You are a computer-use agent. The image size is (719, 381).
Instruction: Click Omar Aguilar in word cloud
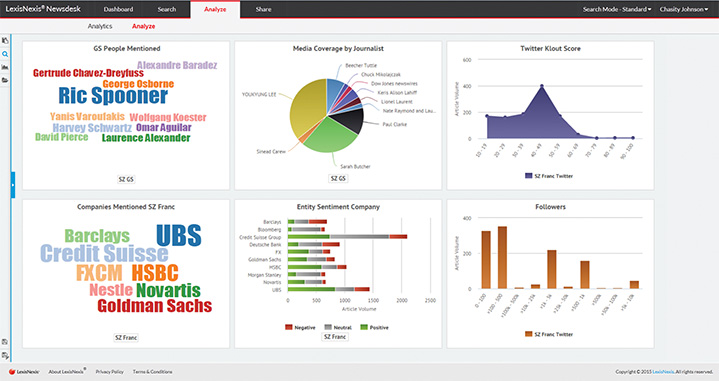pos(164,127)
